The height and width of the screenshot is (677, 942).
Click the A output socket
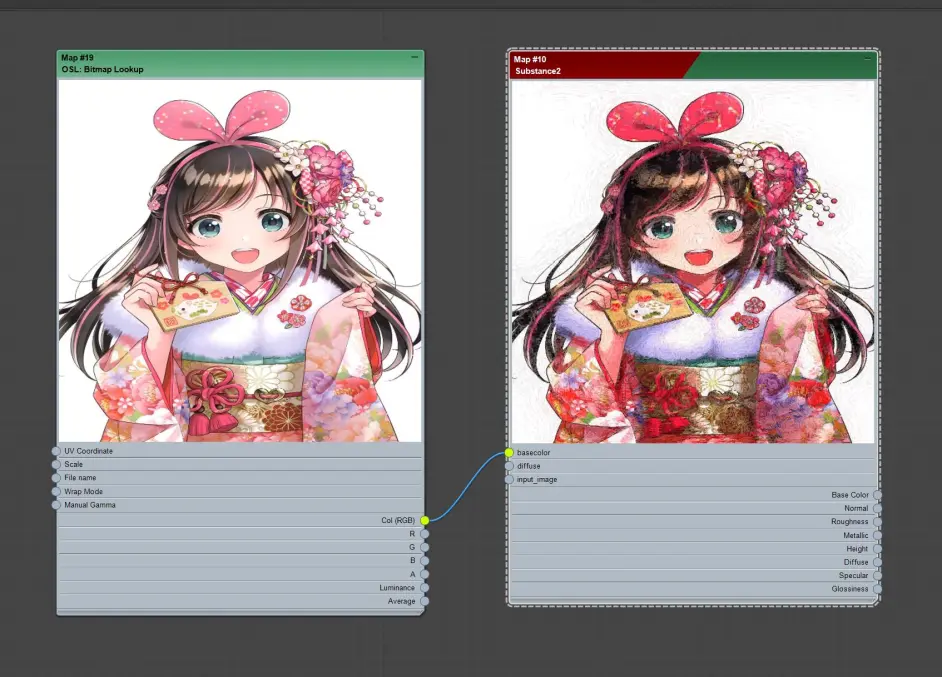(x=425, y=574)
